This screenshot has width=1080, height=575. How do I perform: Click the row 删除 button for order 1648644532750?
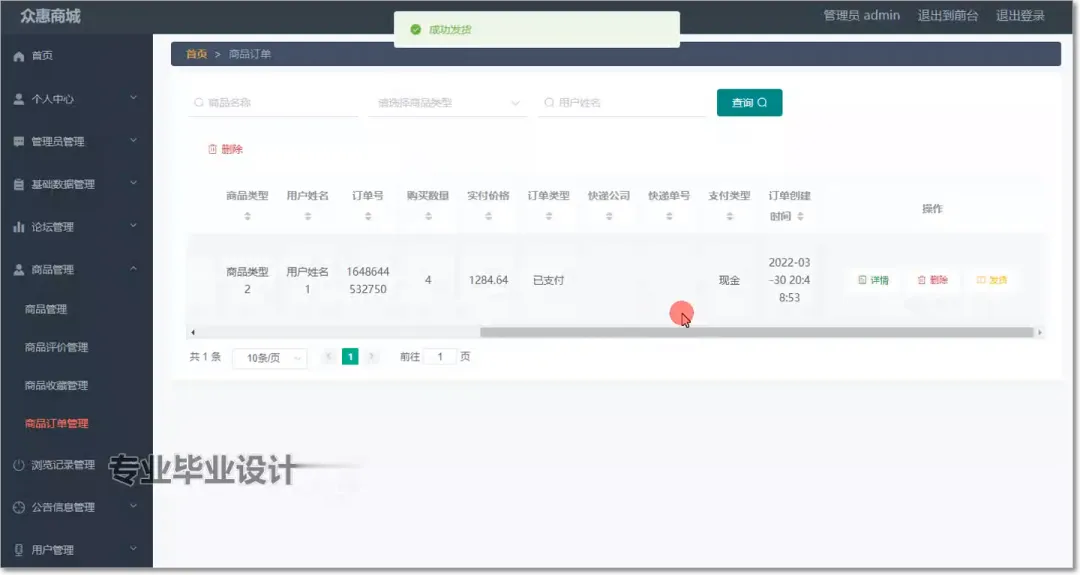[x=933, y=280]
